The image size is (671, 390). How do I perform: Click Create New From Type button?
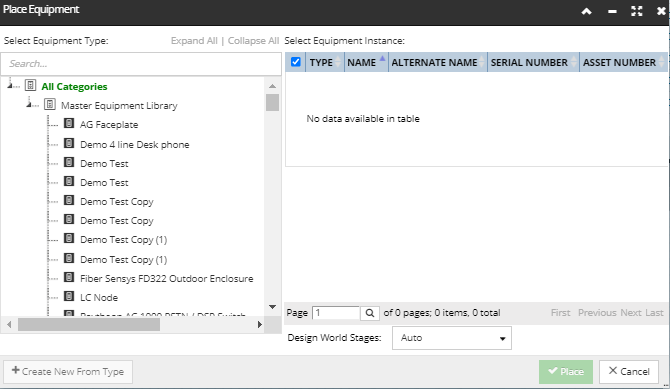coord(68,372)
